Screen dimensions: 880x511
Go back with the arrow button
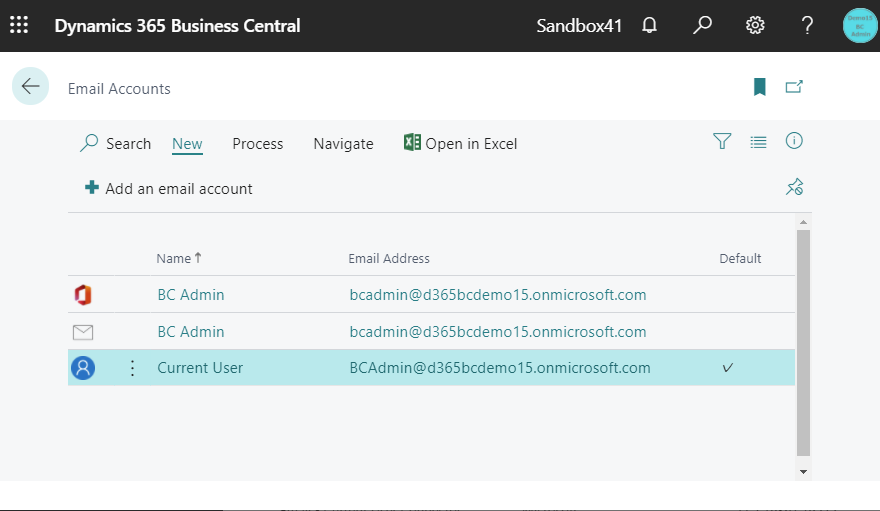click(30, 86)
